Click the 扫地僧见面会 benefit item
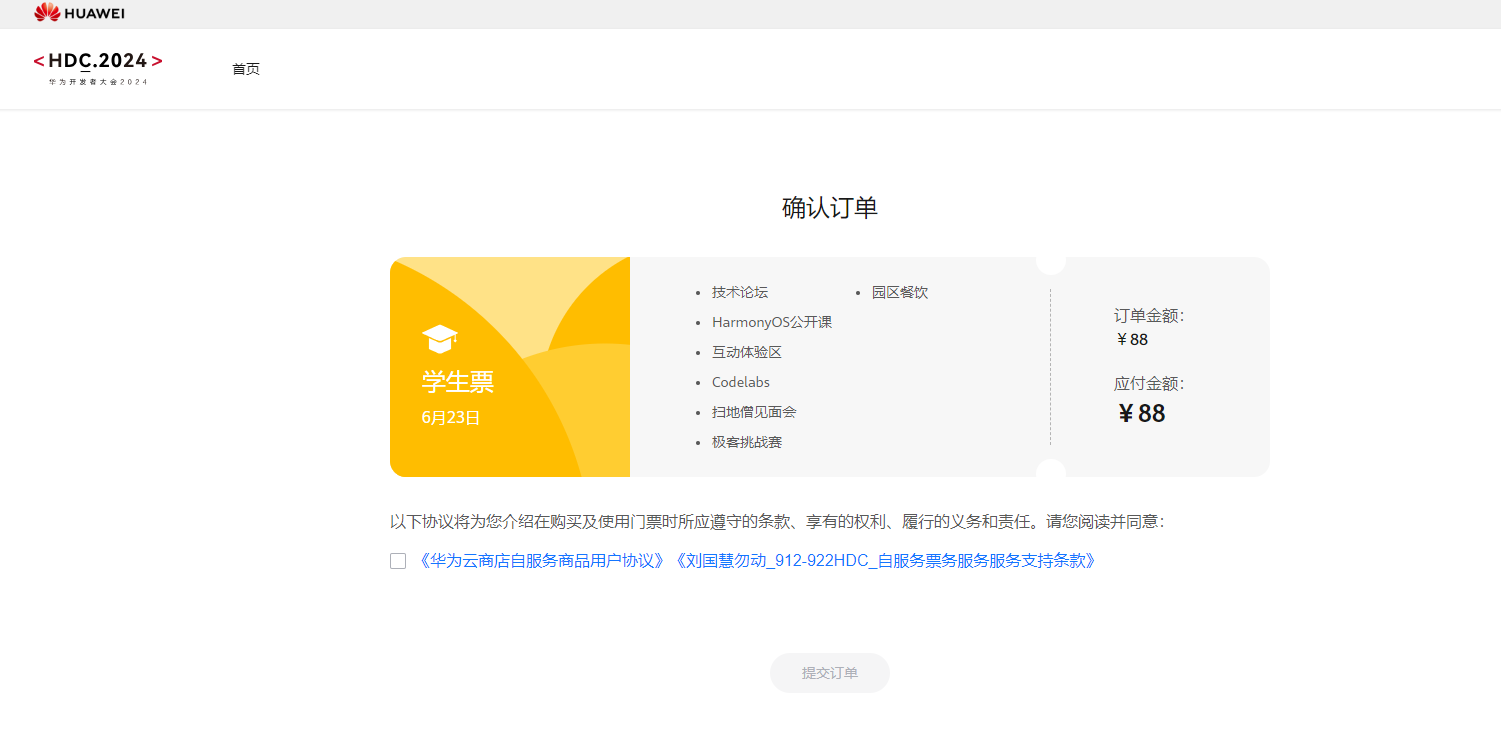 click(754, 412)
